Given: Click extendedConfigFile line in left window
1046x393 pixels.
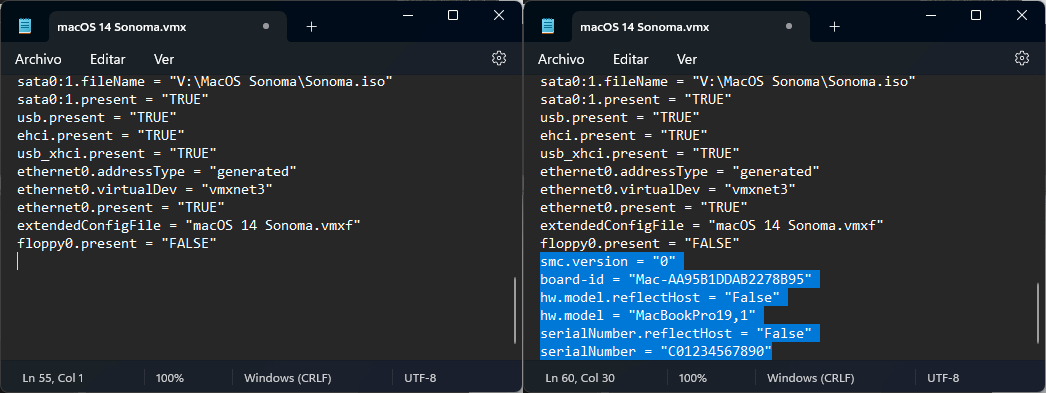Looking at the screenshot, I should coord(189,226).
